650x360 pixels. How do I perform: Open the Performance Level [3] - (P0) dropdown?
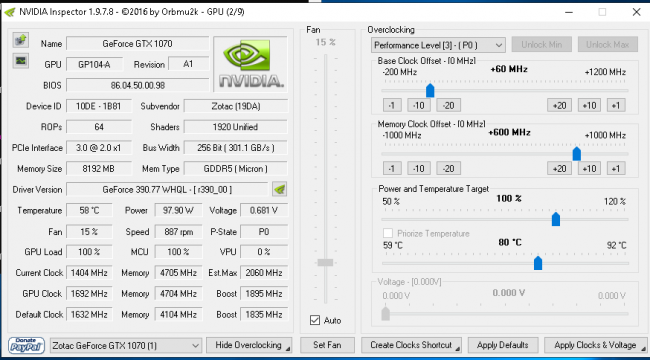click(x=438, y=45)
